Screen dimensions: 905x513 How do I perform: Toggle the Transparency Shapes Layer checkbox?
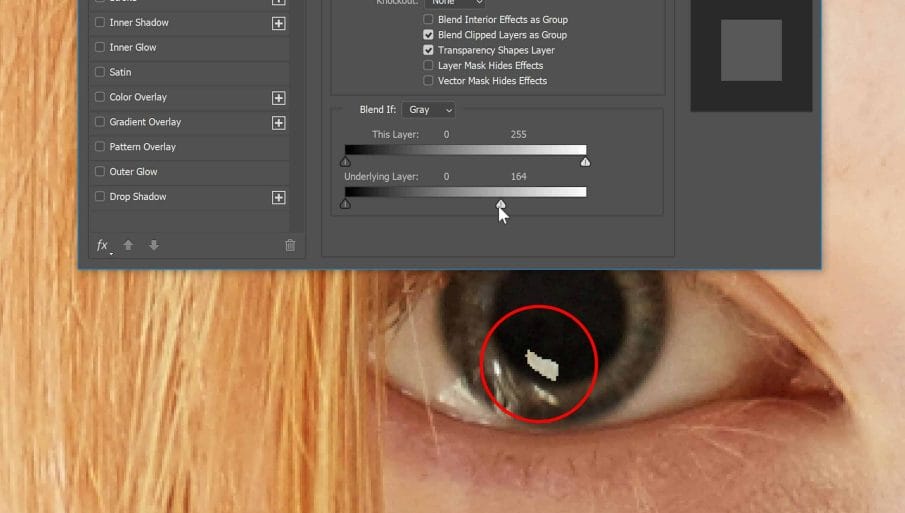coord(429,50)
